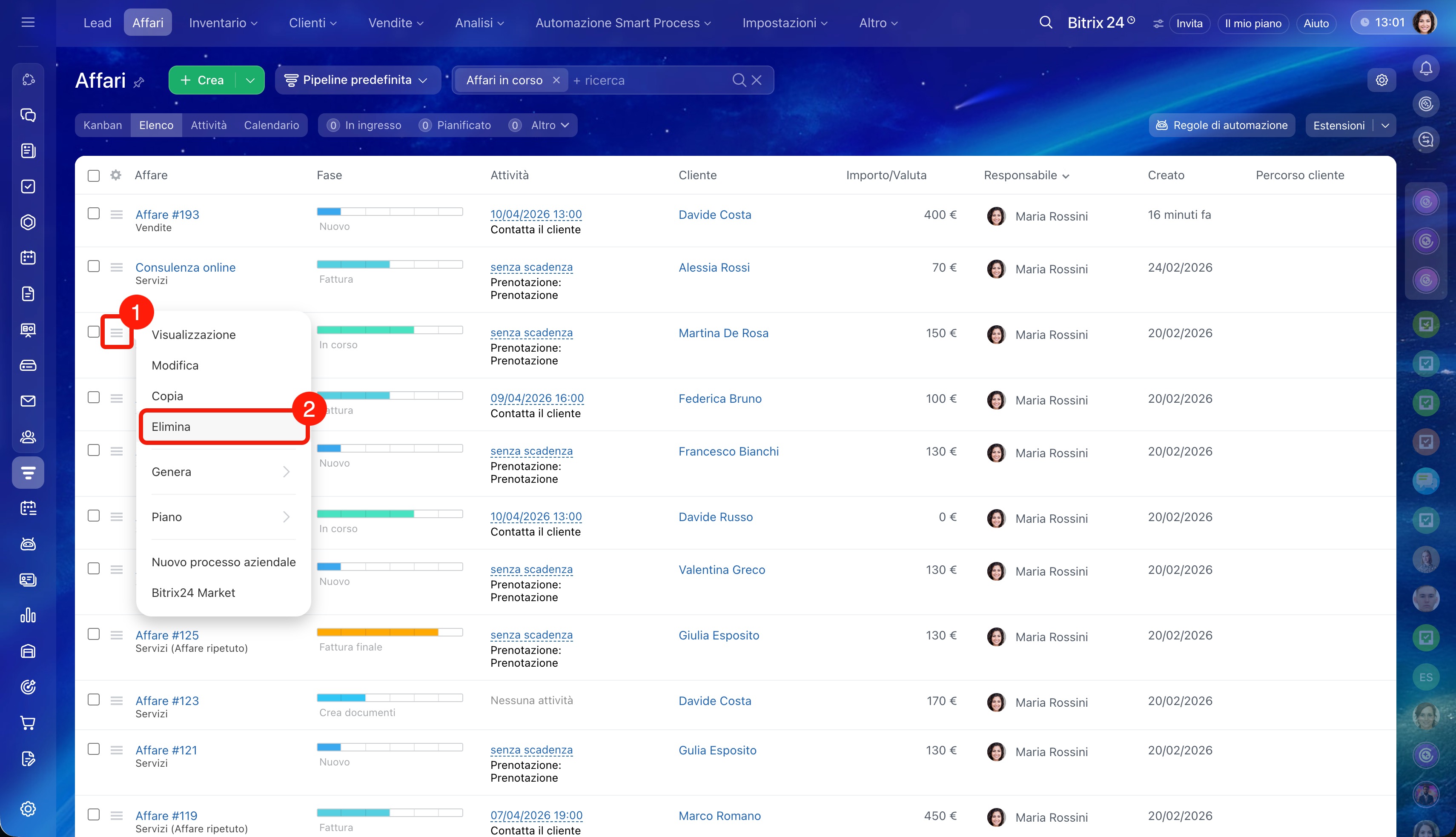Viewport: 1456px width, 837px height.
Task: Check the box for Consulenza online row
Action: pos(94,266)
